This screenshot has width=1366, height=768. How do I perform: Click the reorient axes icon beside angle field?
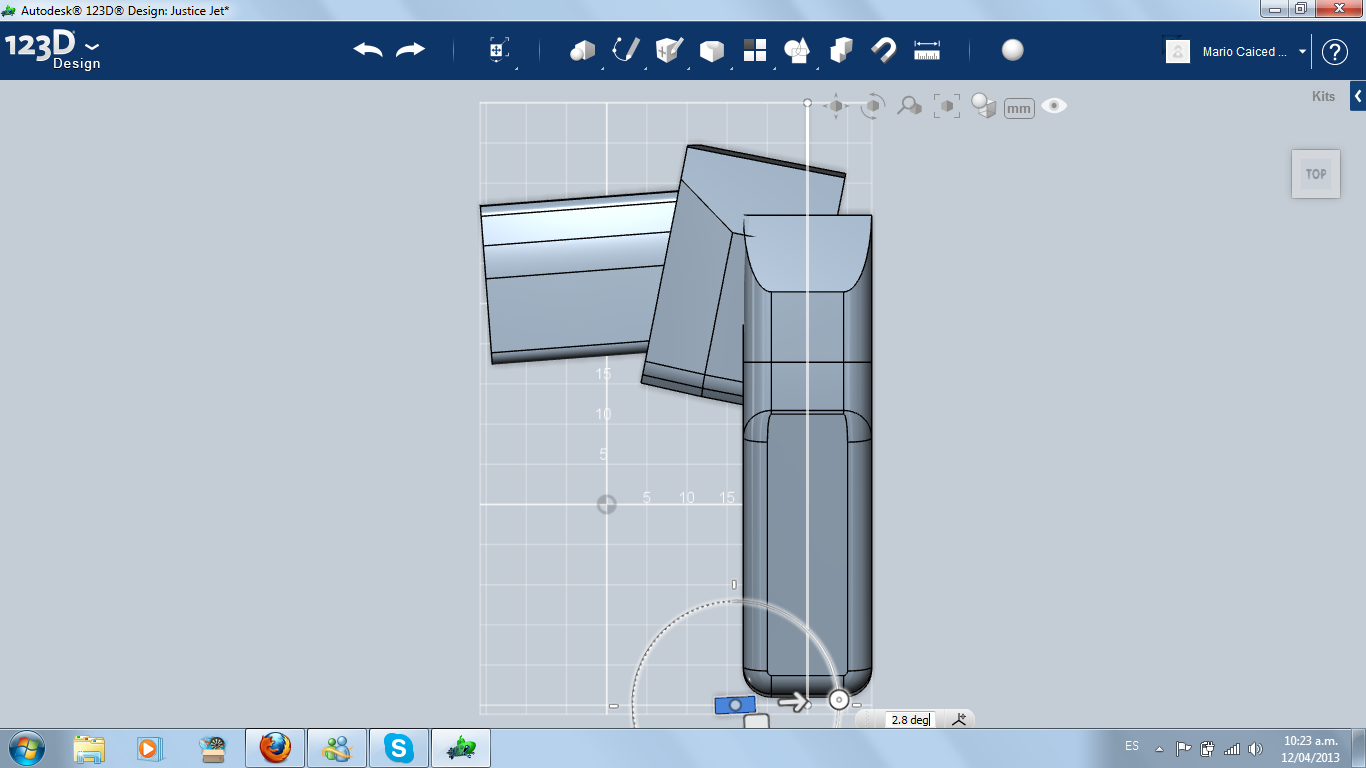pyautogui.click(x=959, y=719)
